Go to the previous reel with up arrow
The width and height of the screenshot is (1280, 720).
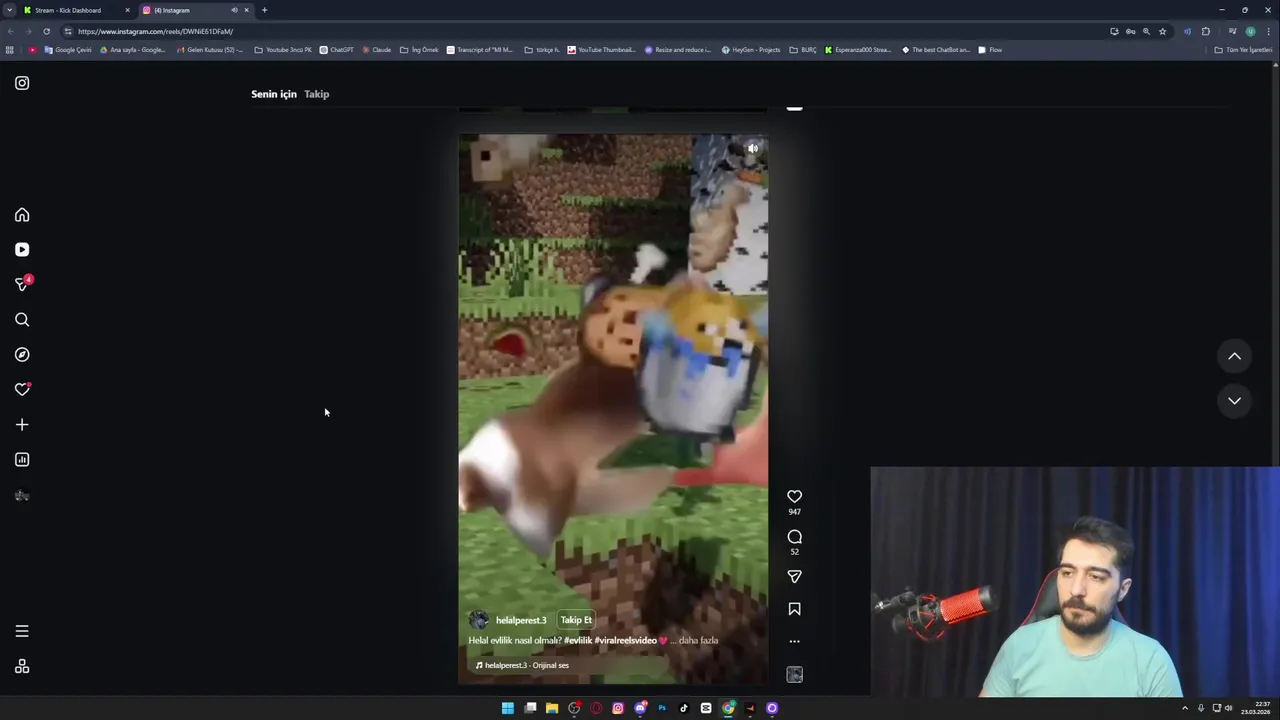tap(1234, 356)
